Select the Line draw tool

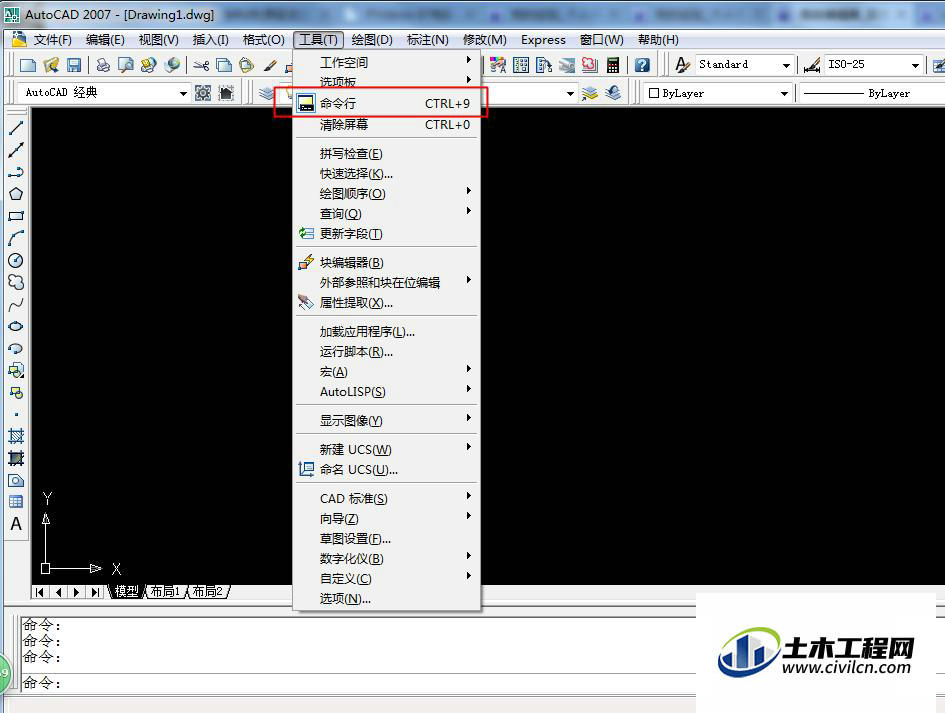16,128
